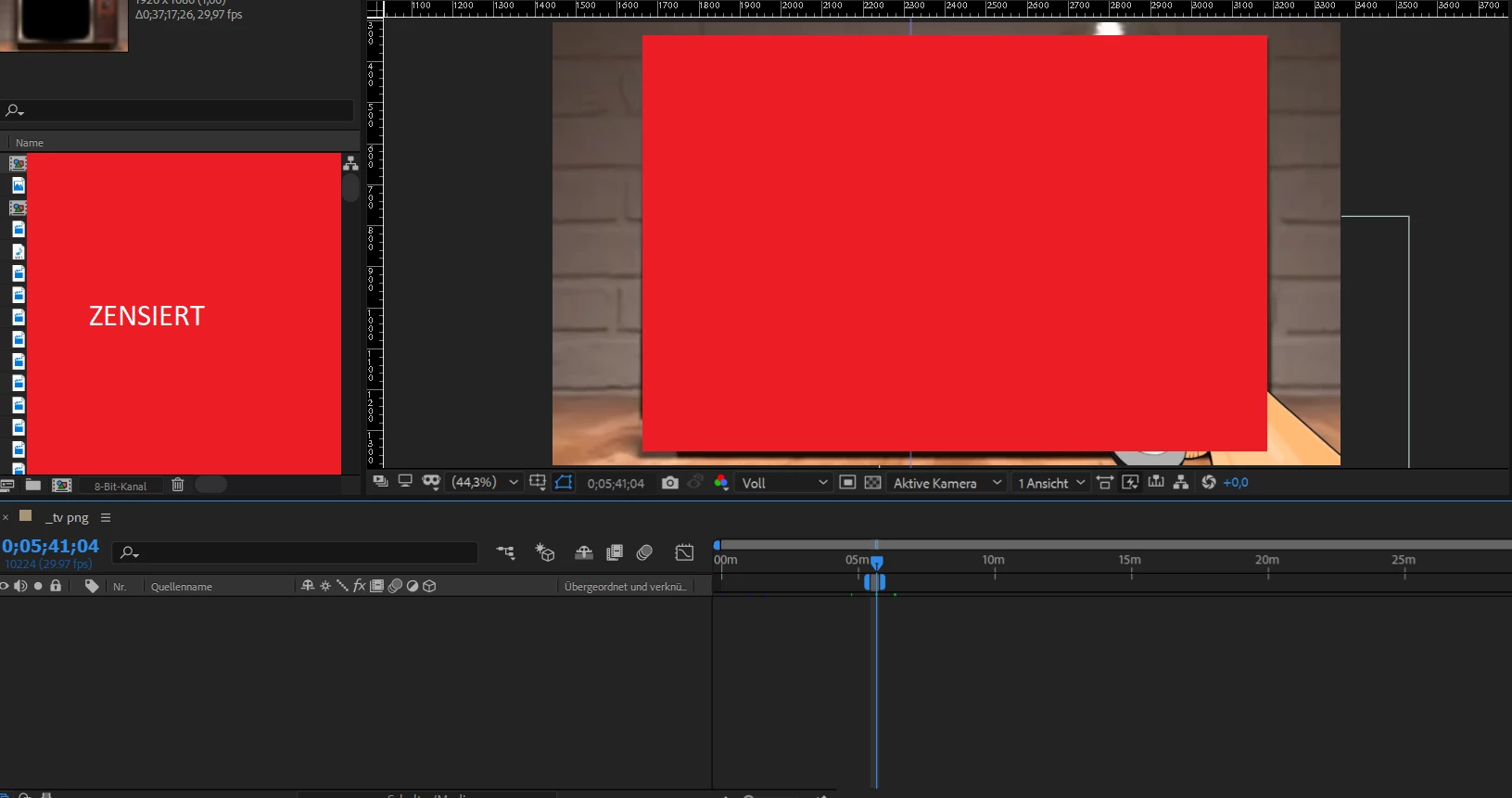
Task: Expand the Aktive Kamera dropdown
Action: [947, 483]
